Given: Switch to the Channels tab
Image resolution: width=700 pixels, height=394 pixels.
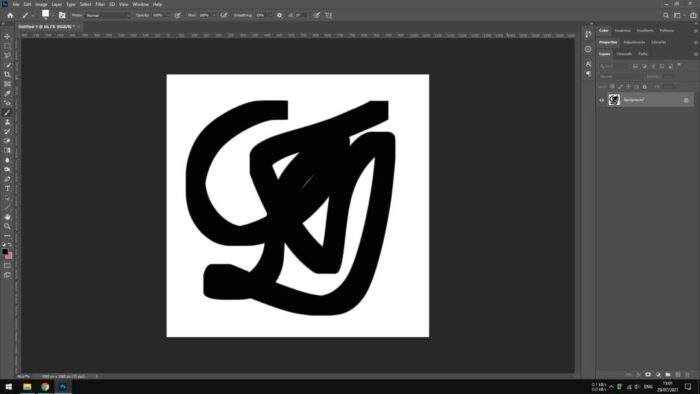Looking at the screenshot, I should [624, 54].
